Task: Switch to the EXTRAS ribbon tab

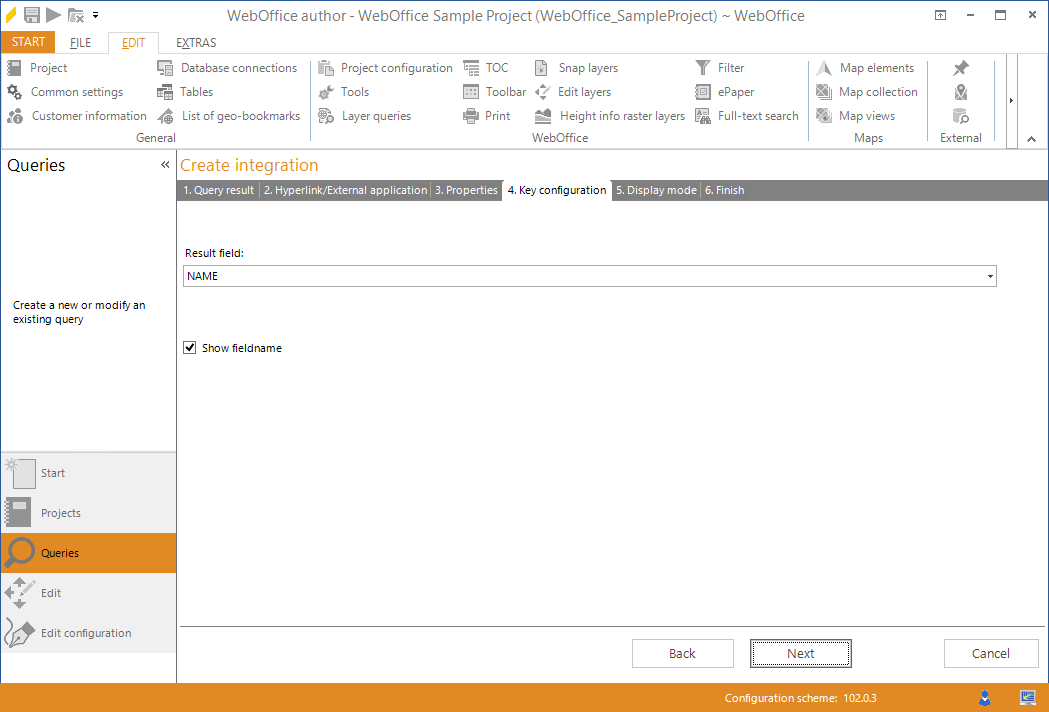Action: tap(195, 42)
